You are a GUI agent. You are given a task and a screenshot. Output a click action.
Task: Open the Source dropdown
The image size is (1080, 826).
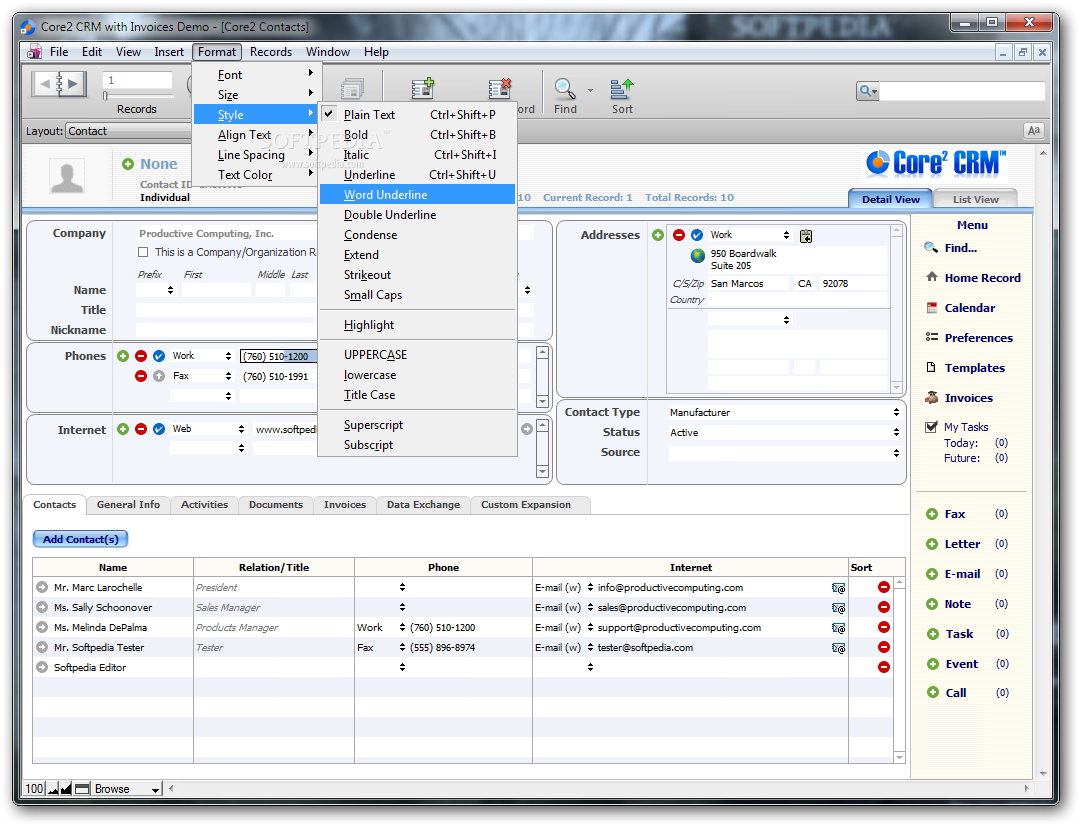pos(786,453)
